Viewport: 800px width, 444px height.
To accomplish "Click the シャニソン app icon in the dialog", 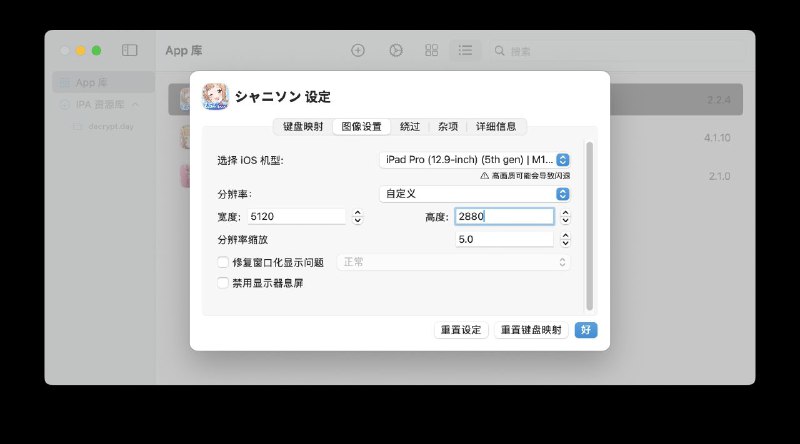I will (x=216, y=96).
